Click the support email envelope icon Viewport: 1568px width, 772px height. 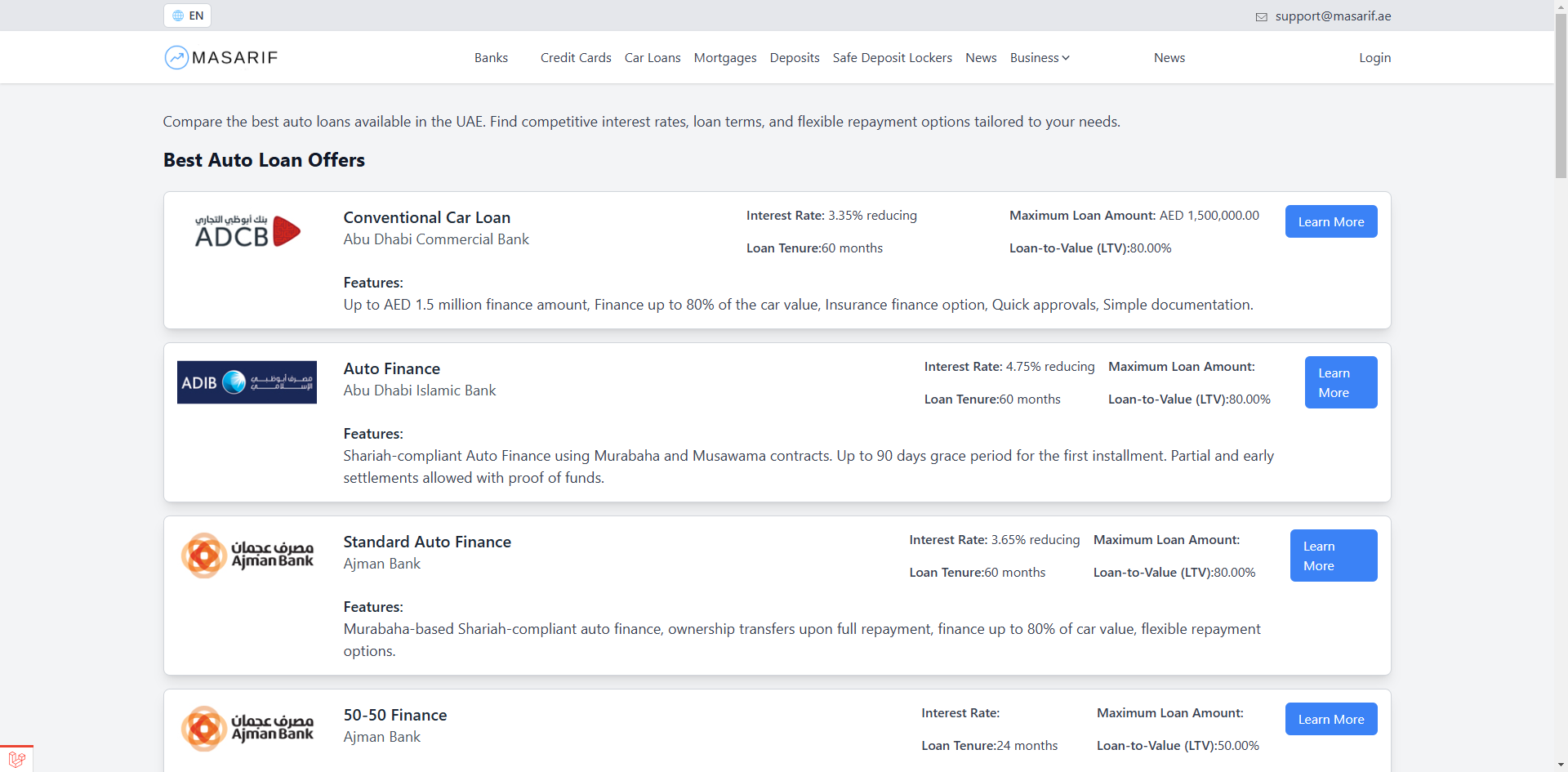pyautogui.click(x=1261, y=17)
